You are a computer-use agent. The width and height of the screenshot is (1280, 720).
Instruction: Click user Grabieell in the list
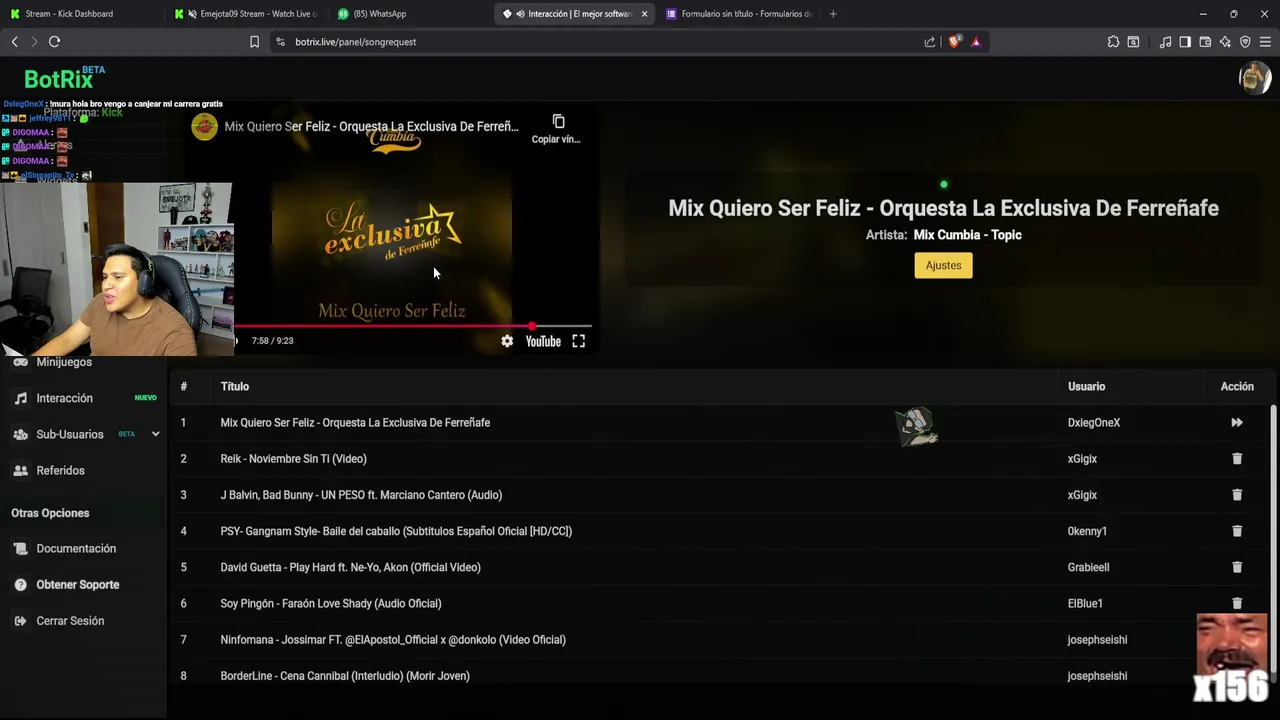pyautogui.click(x=1088, y=567)
